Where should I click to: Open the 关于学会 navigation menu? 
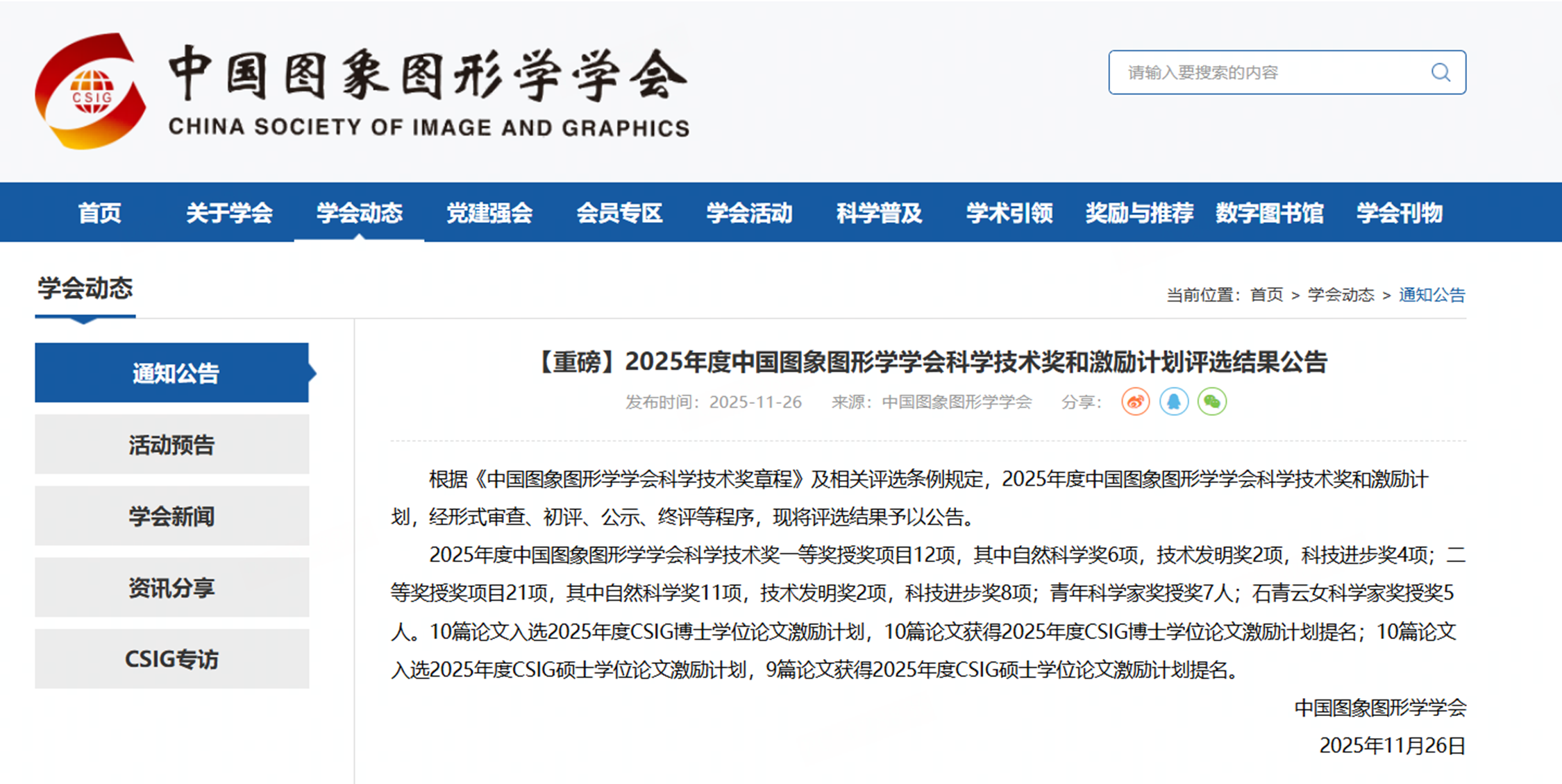click(x=229, y=213)
